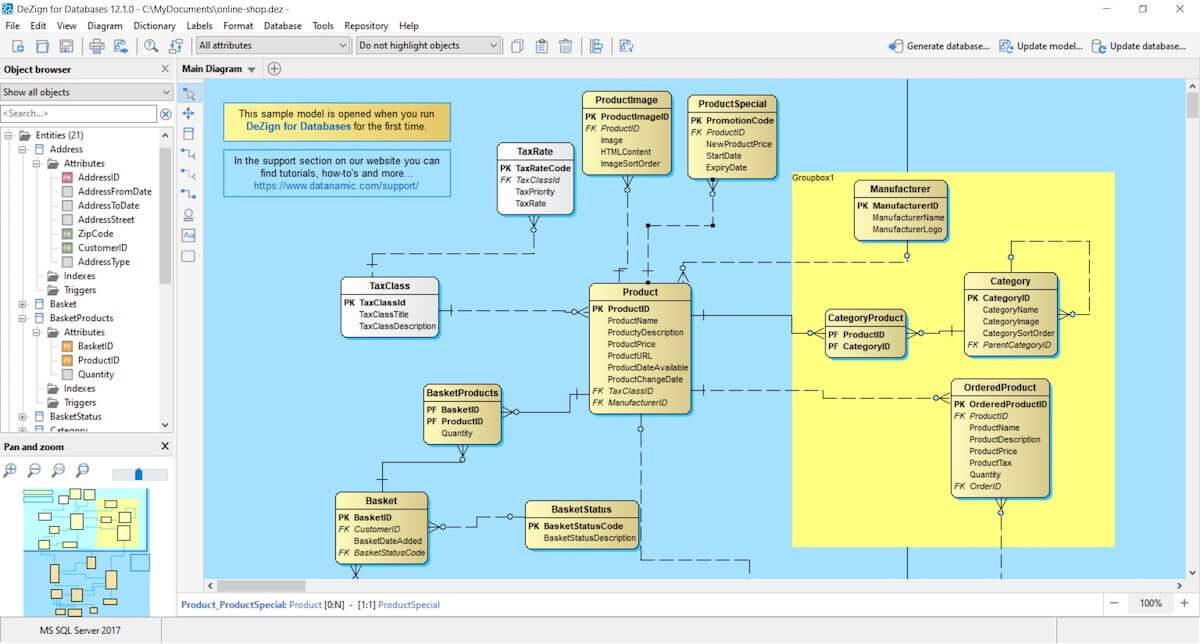1200x644 pixels.
Task: Click the Generate database button
Action: click(939, 46)
